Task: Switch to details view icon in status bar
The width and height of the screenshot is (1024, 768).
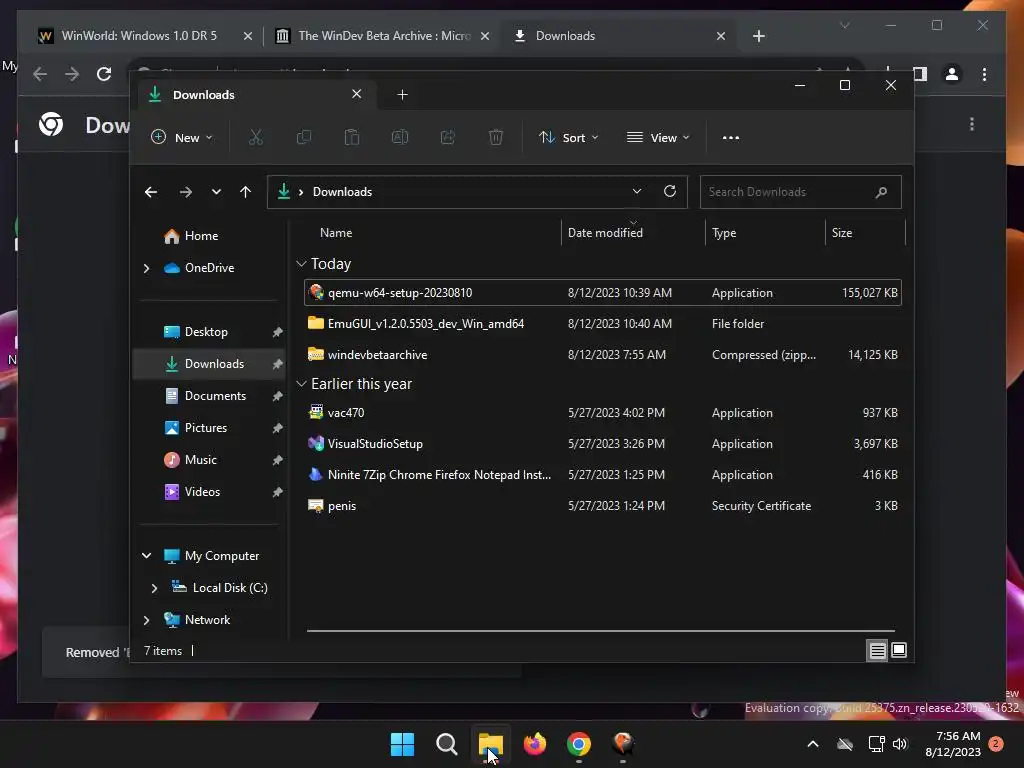Action: click(x=877, y=650)
